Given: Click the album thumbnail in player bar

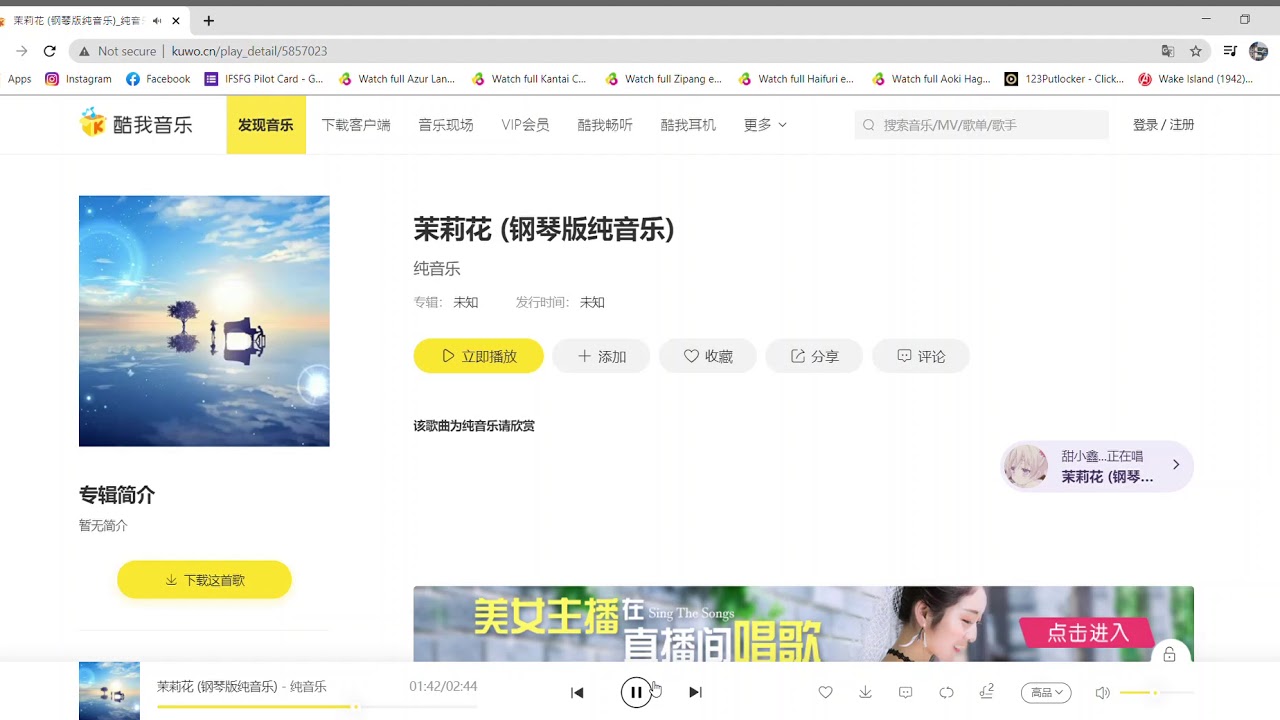Looking at the screenshot, I should (x=109, y=691).
